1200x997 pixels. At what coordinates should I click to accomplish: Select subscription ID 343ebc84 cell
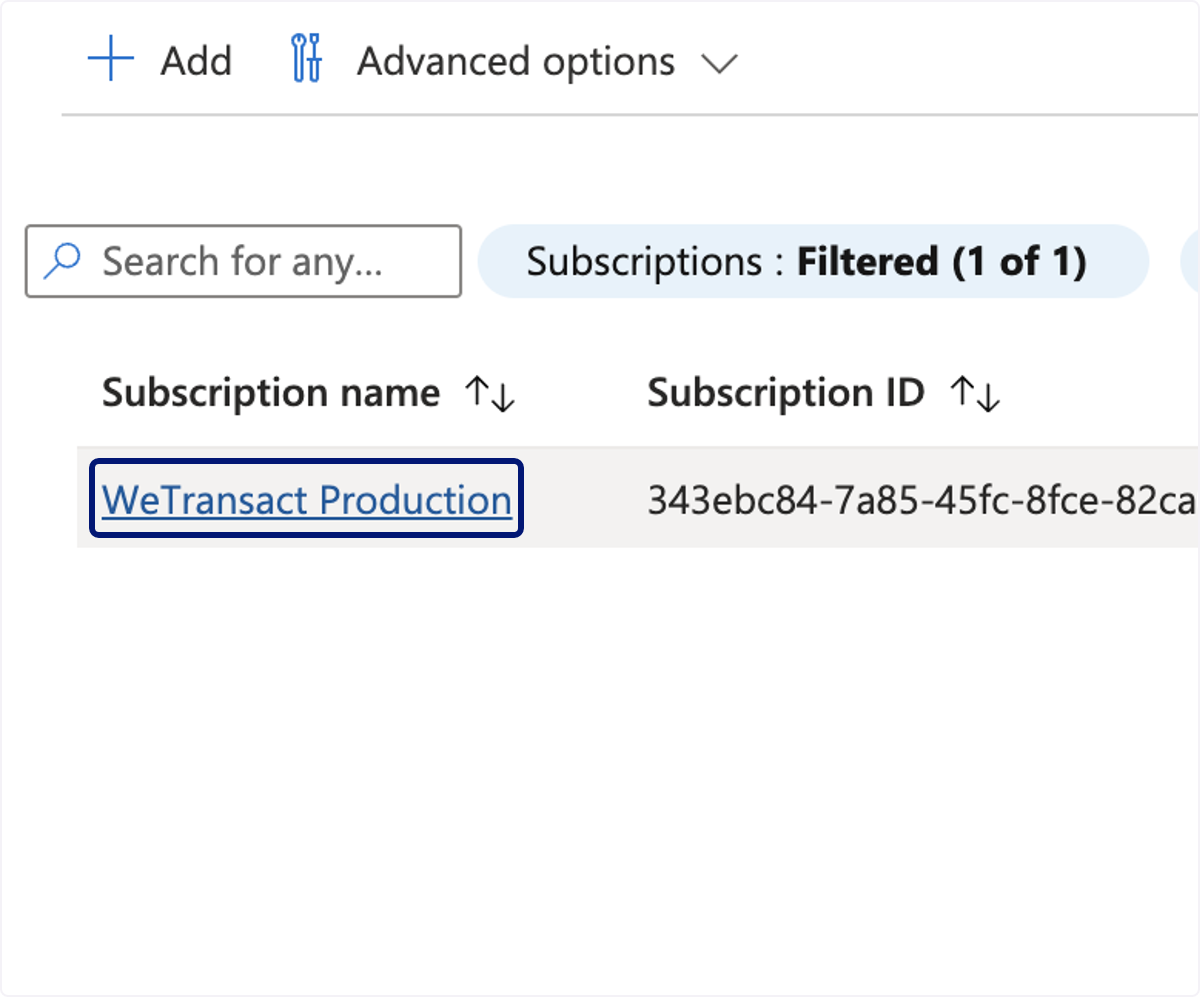(x=922, y=499)
